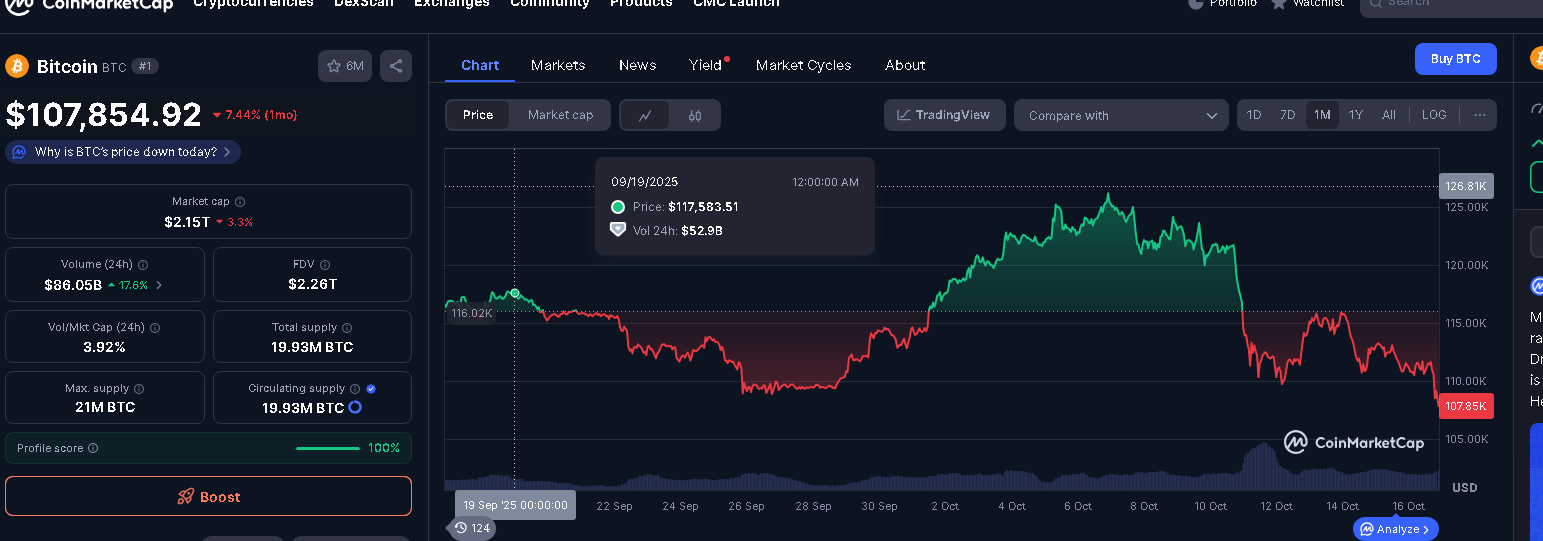Expand Volume (24h) details chevron
Viewport: 1543px width, 541px height.
pyautogui.click(x=159, y=285)
